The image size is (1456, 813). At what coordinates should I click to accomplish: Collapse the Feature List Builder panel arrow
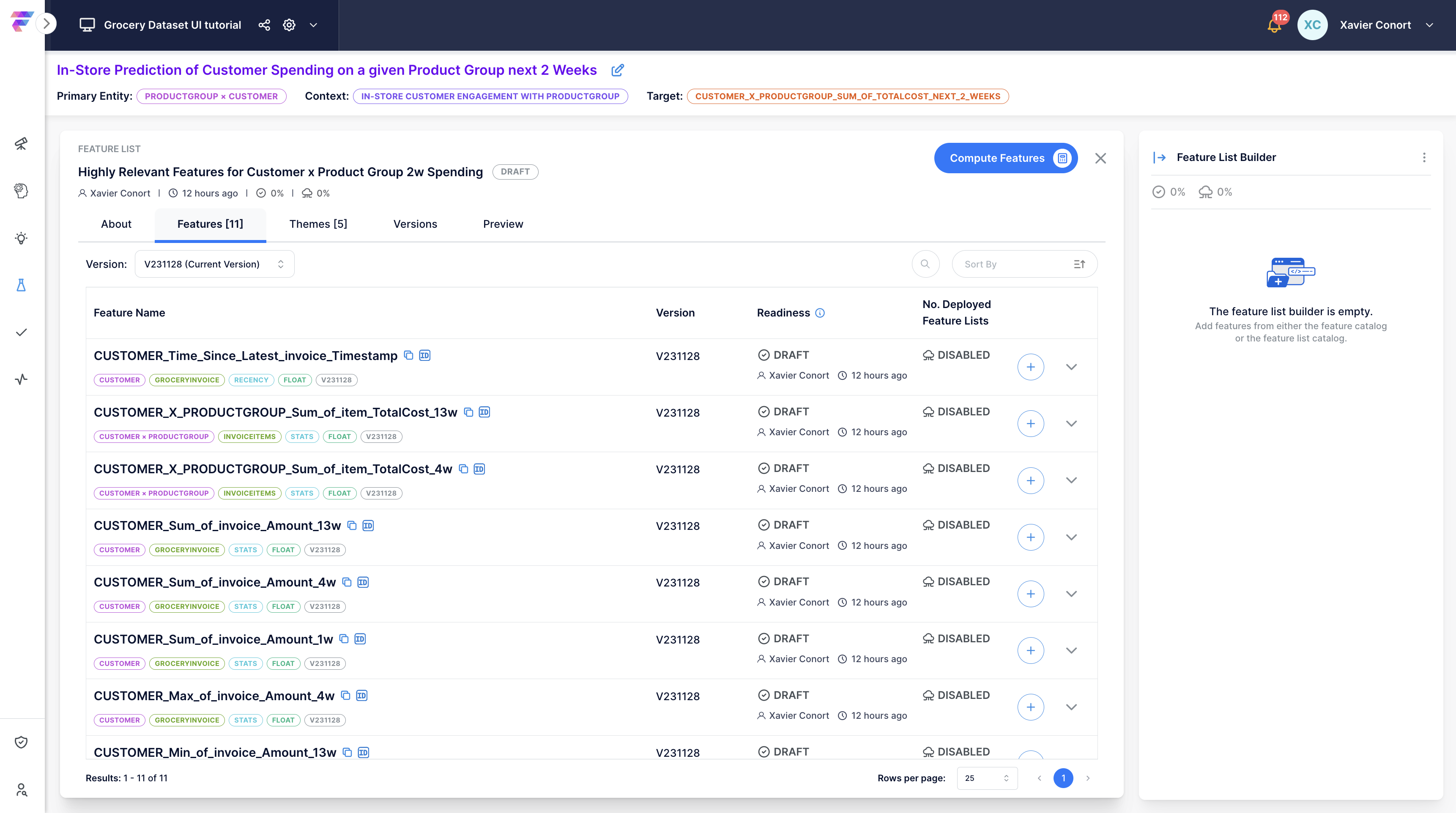click(1159, 158)
